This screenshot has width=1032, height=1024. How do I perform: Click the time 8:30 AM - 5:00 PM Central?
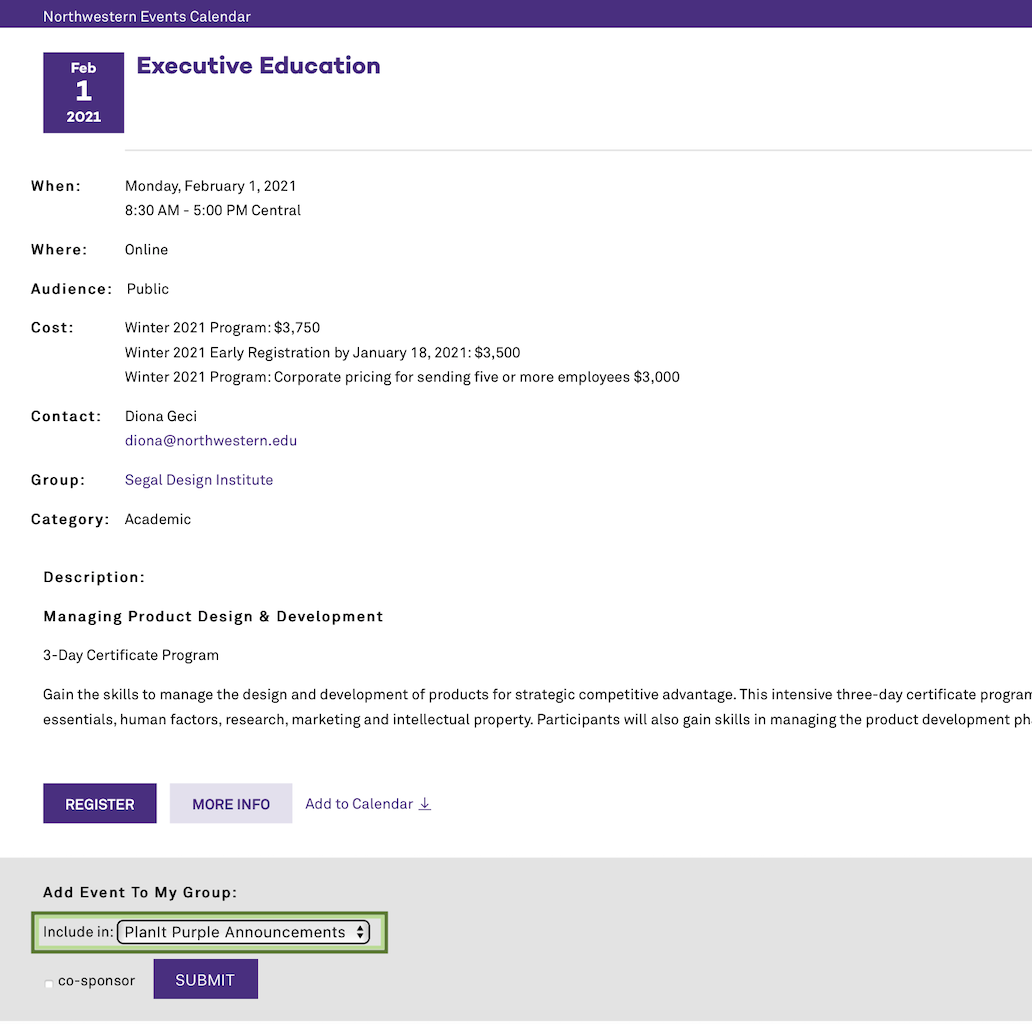213,211
